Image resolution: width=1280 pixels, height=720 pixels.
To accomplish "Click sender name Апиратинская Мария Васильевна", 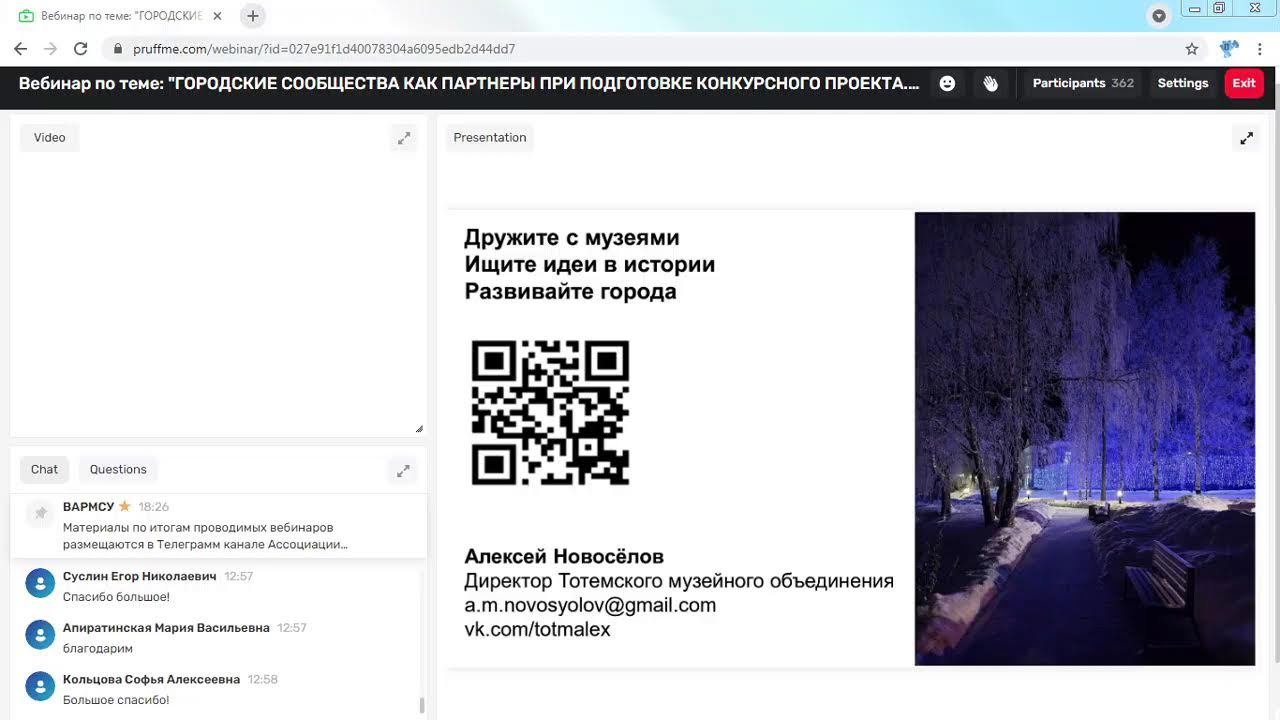I will (x=166, y=627).
